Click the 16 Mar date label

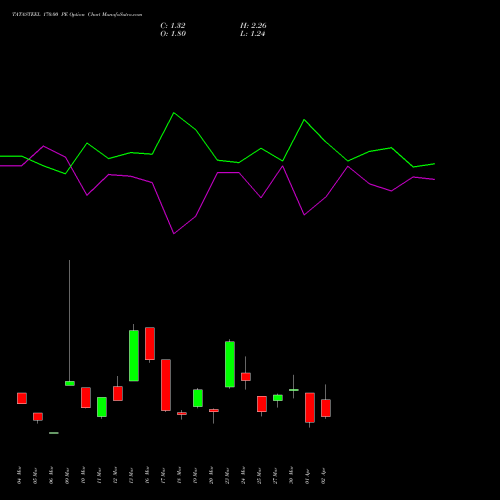(x=147, y=475)
